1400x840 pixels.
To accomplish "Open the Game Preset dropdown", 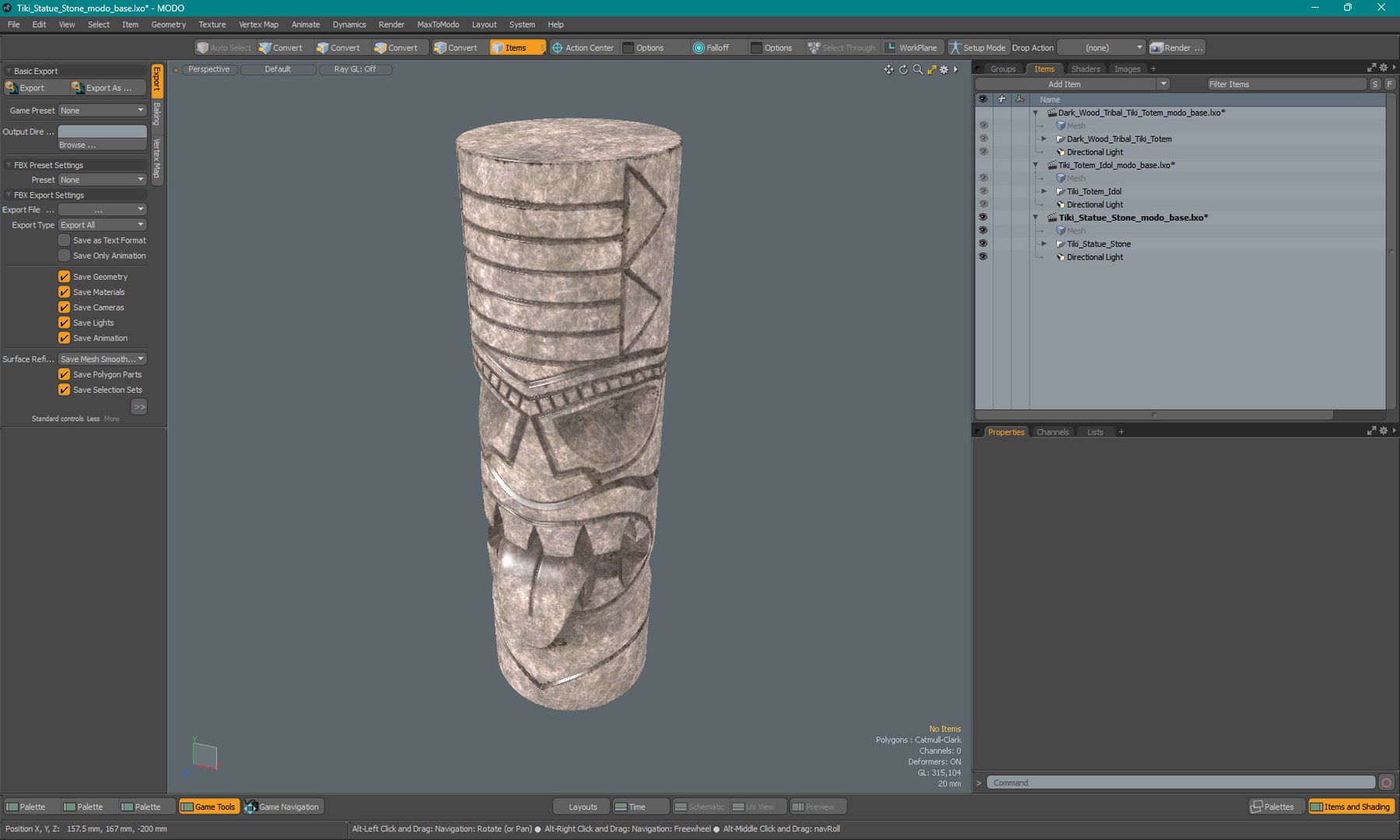I will pyautogui.click(x=103, y=110).
